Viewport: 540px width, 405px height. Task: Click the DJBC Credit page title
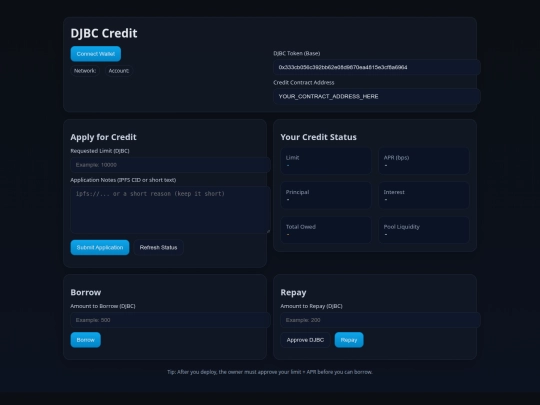[104, 33]
